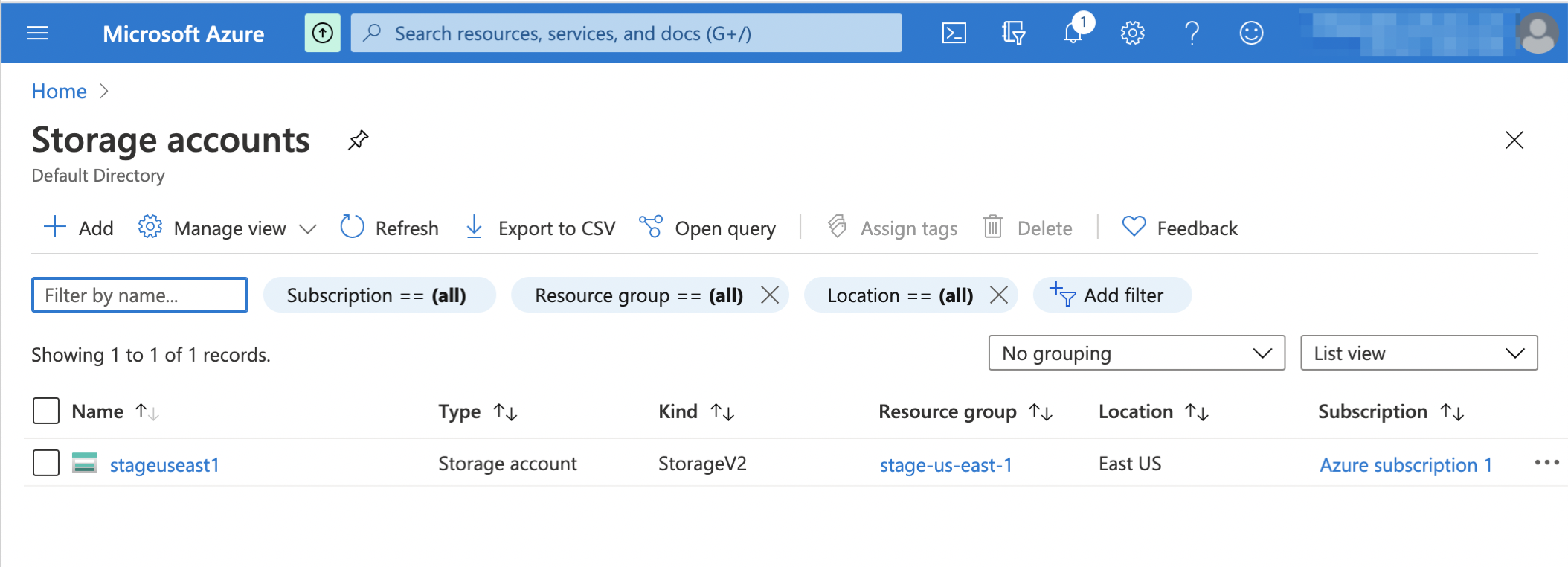Open query in Resource Graph
This screenshot has width=1568, height=567.
click(707, 228)
